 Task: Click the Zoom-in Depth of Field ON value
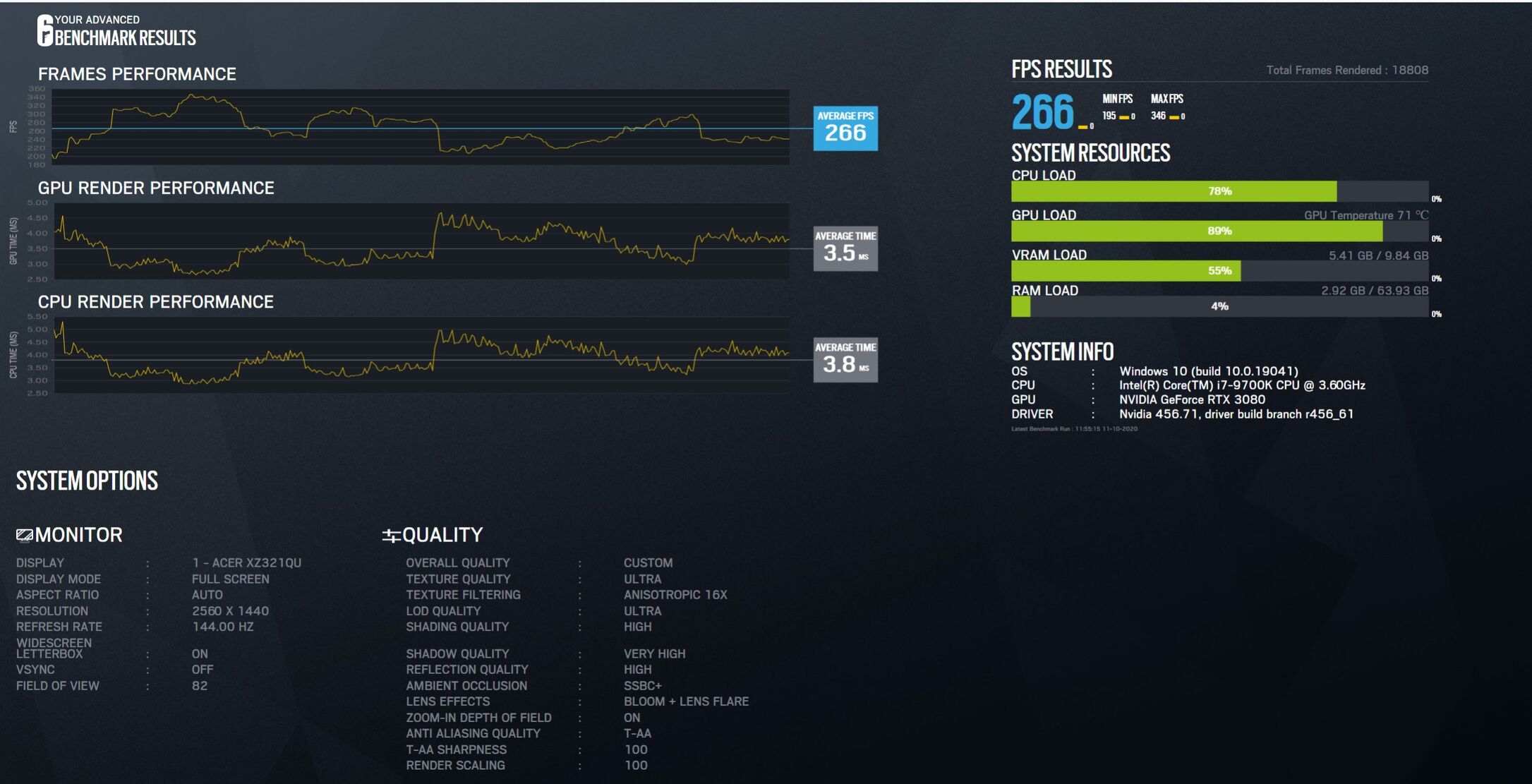click(x=632, y=718)
